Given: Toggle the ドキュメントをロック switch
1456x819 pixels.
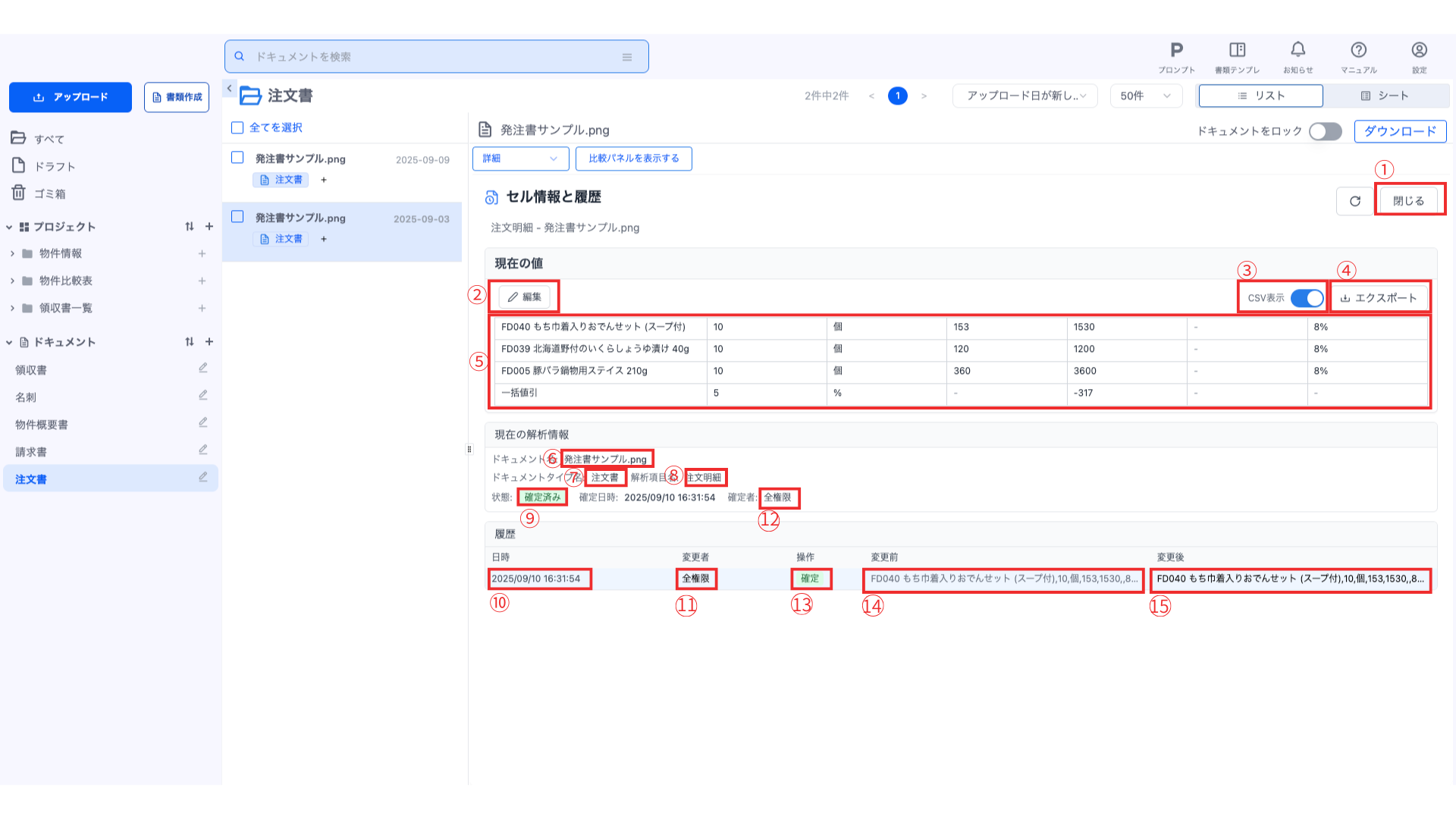Looking at the screenshot, I should (1325, 131).
